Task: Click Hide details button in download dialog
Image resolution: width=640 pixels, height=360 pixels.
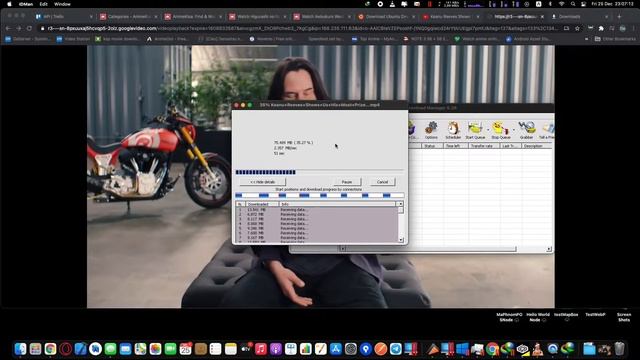Action: pyautogui.click(x=262, y=182)
